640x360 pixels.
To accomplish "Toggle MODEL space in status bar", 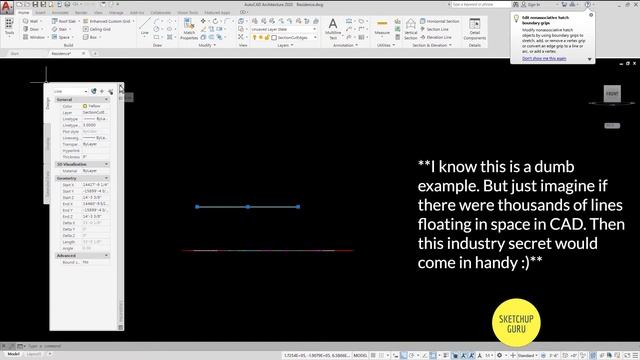I will pos(360,356).
